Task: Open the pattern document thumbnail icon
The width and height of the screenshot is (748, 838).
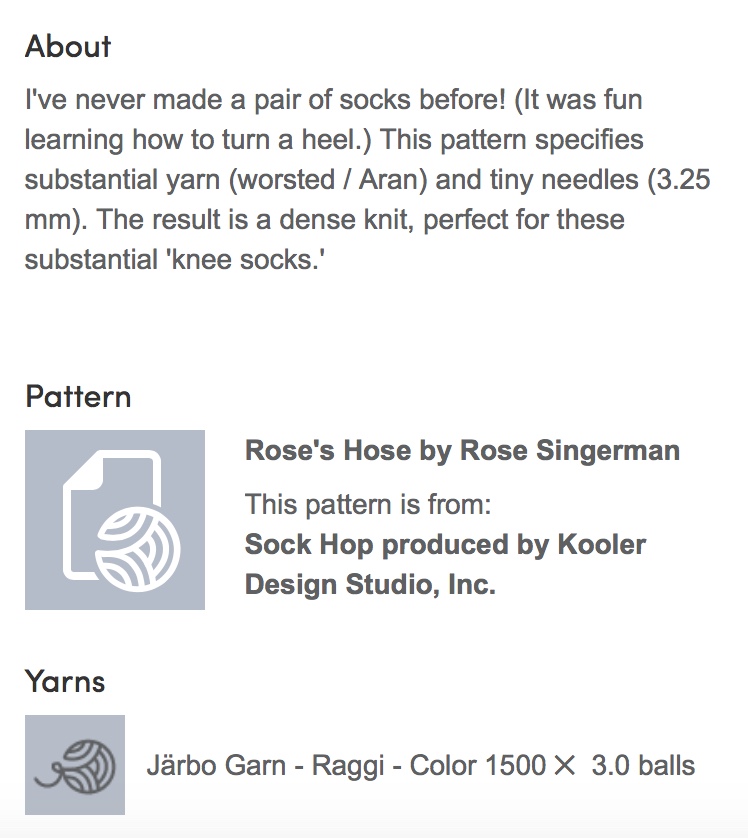Action: click(x=115, y=519)
